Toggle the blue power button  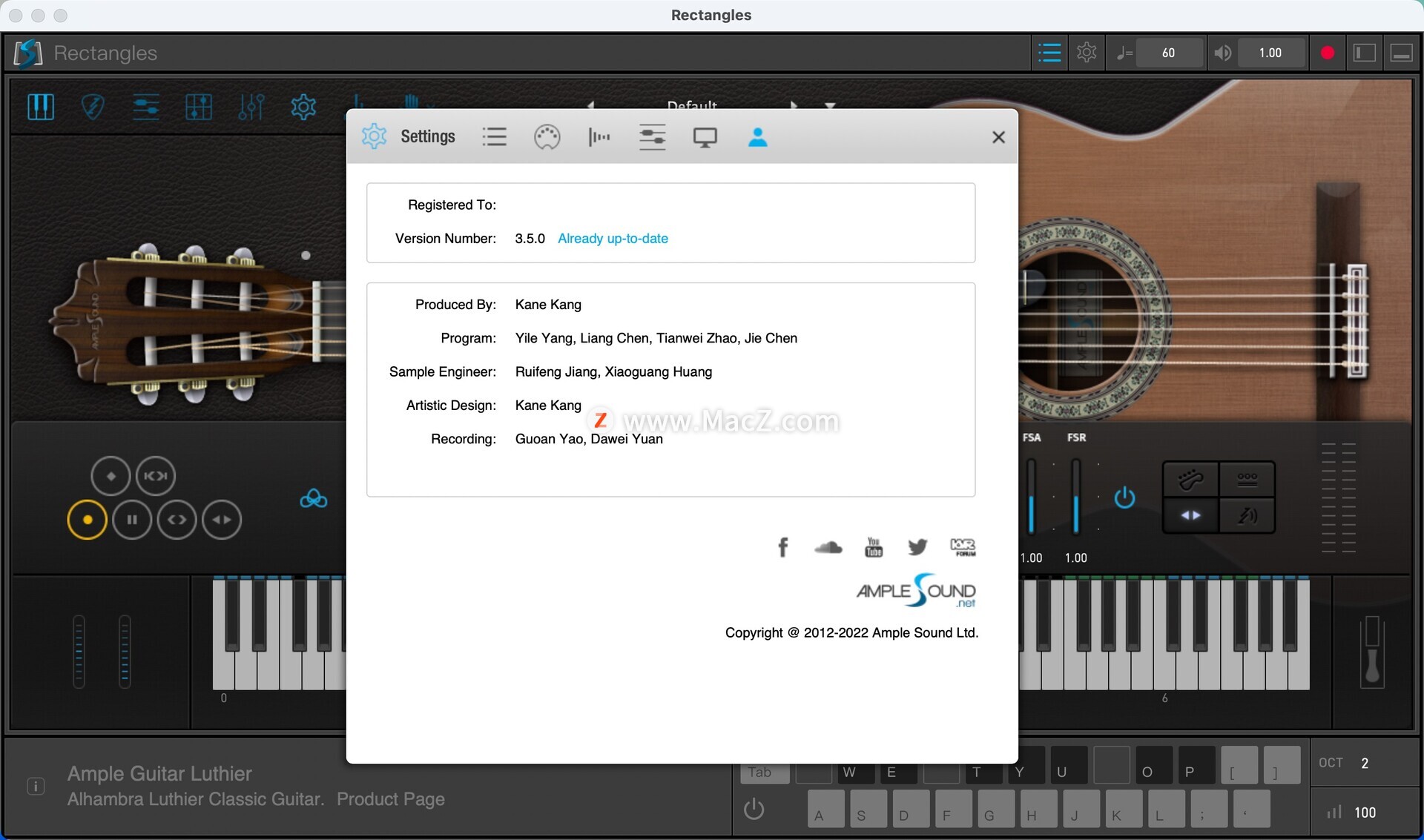click(1124, 497)
